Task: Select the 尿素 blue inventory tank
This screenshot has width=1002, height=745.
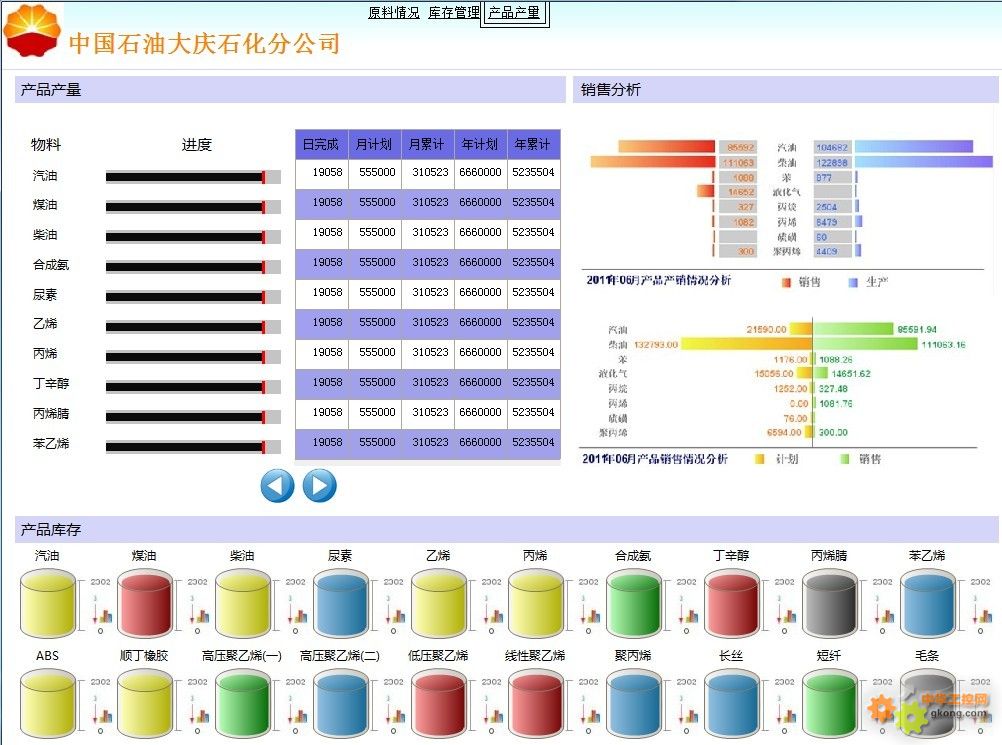Action: click(x=341, y=604)
